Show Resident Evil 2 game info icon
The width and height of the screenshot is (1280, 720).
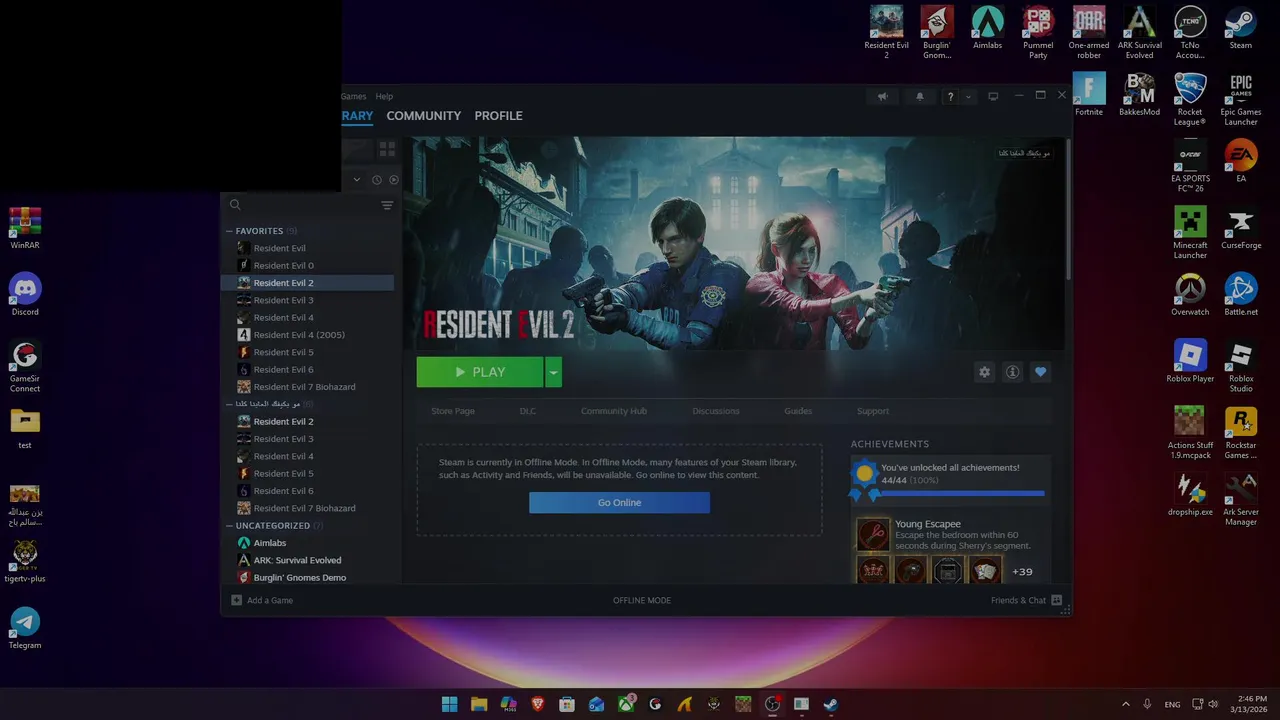click(1012, 372)
